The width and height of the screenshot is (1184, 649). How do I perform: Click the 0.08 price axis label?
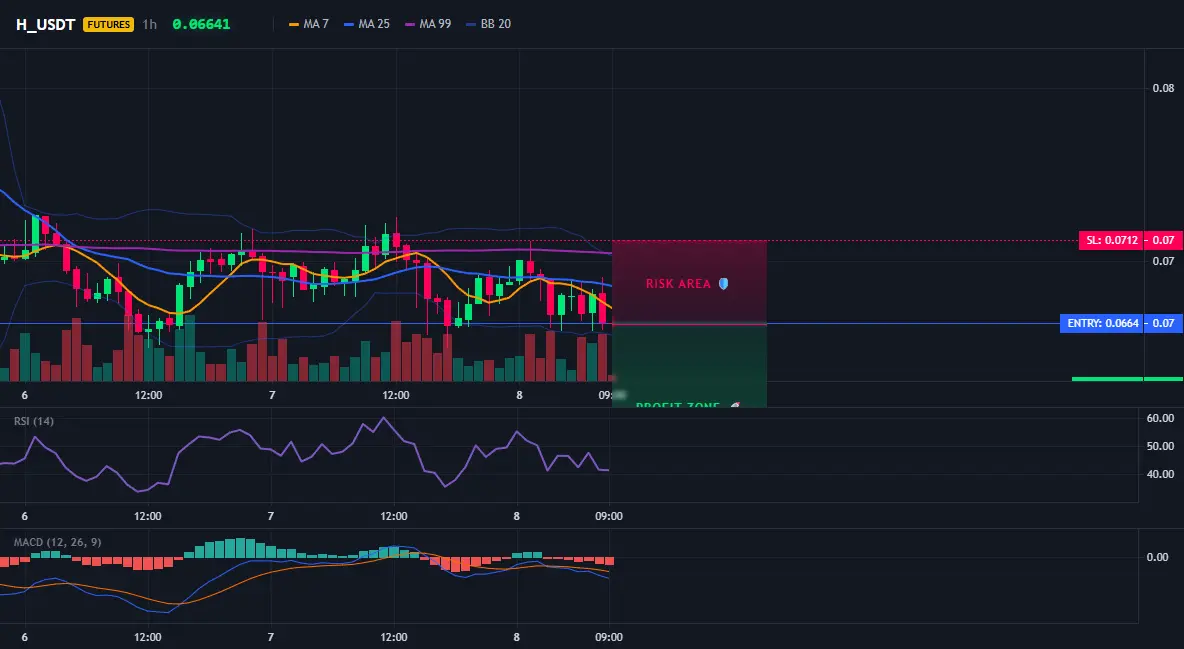coord(1164,88)
